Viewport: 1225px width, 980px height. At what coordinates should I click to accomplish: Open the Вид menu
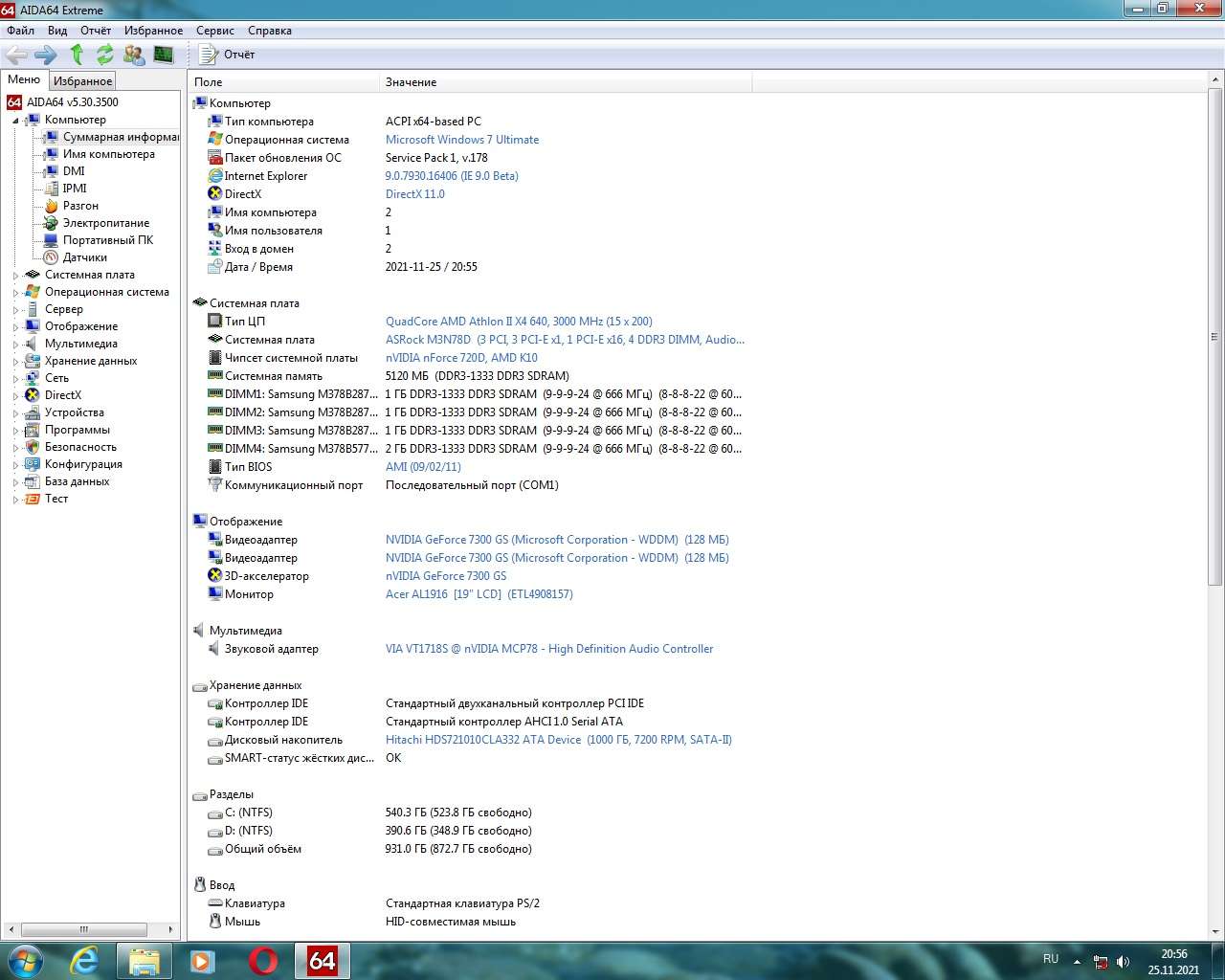[x=57, y=31]
